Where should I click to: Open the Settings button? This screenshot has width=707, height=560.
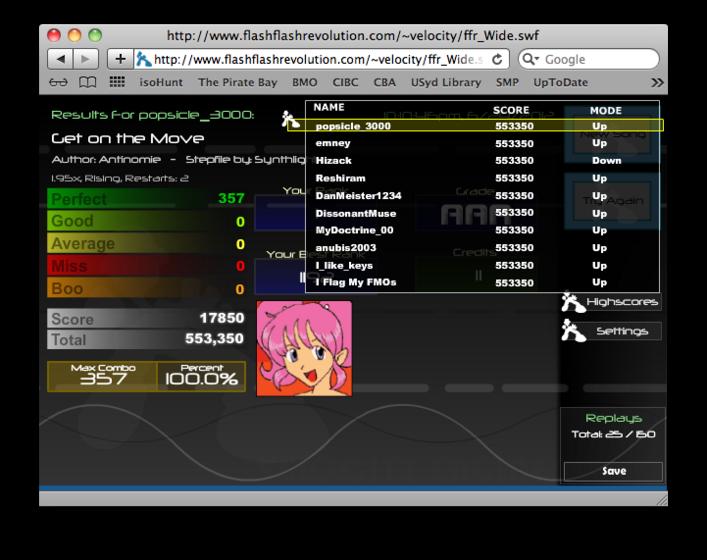coord(621,331)
